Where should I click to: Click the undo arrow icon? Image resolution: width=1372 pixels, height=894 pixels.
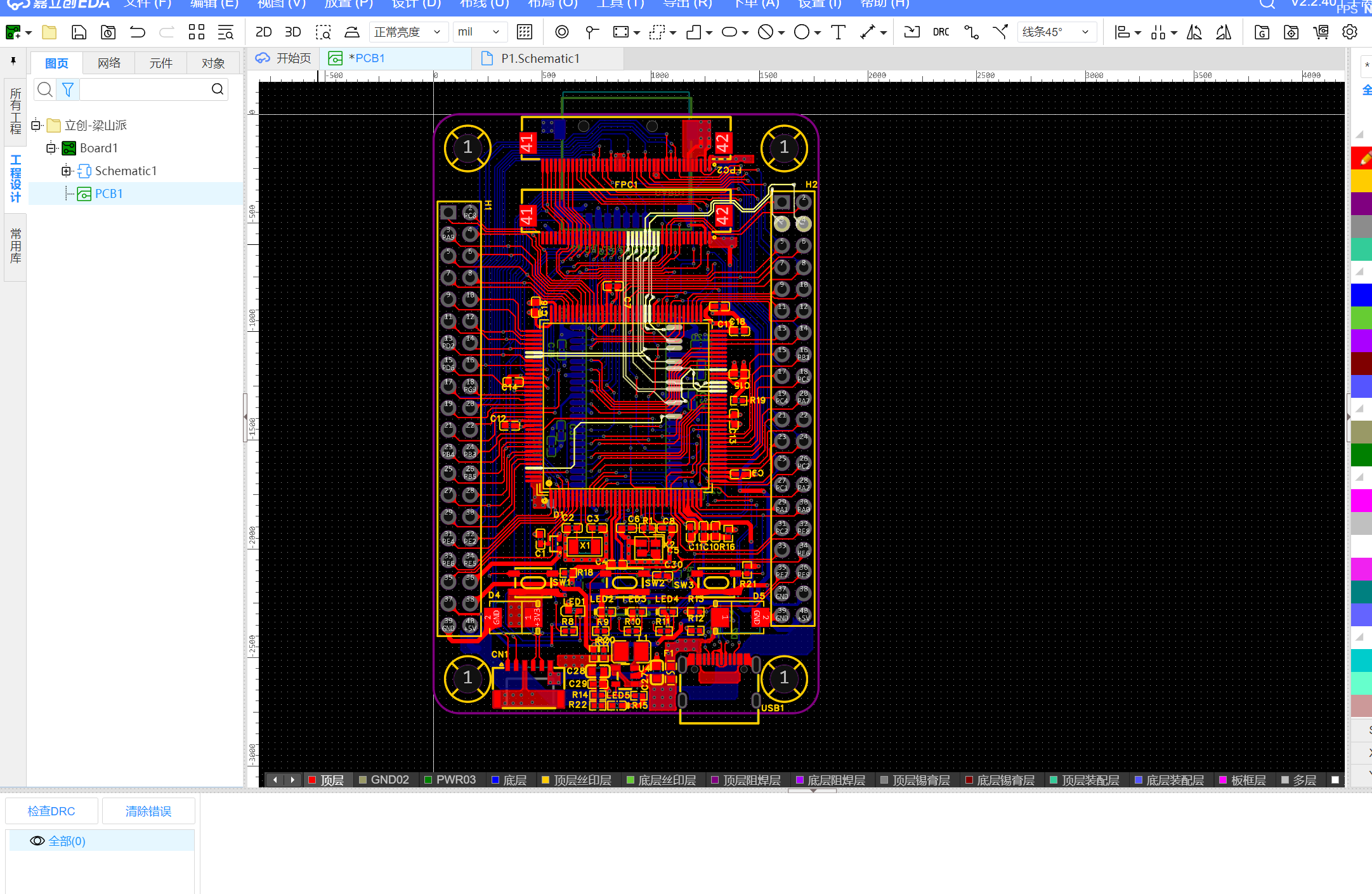[x=137, y=32]
